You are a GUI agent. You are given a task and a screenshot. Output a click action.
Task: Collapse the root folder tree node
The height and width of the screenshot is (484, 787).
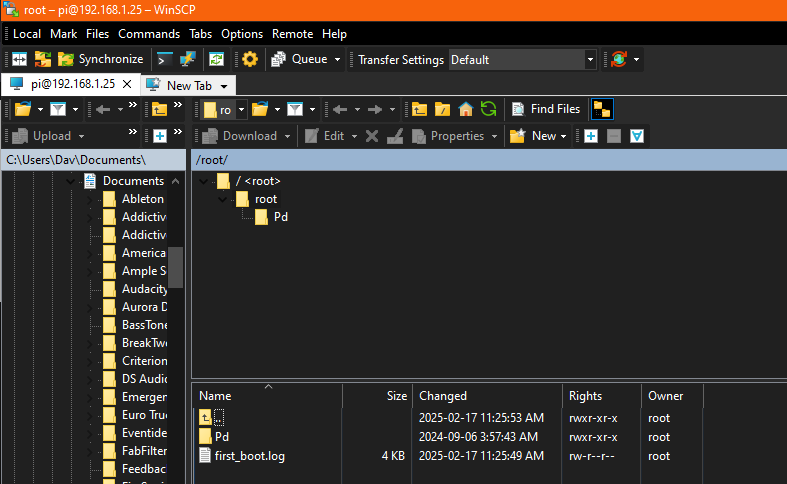[222, 199]
